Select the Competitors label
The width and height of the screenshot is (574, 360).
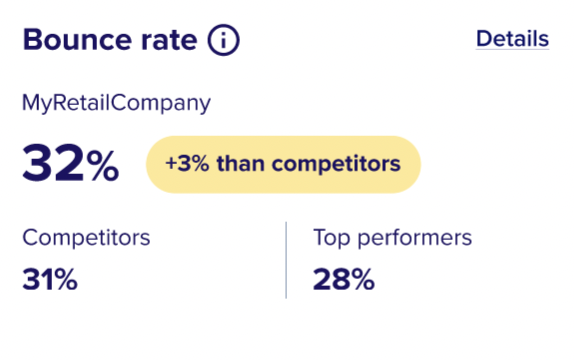[86, 238]
